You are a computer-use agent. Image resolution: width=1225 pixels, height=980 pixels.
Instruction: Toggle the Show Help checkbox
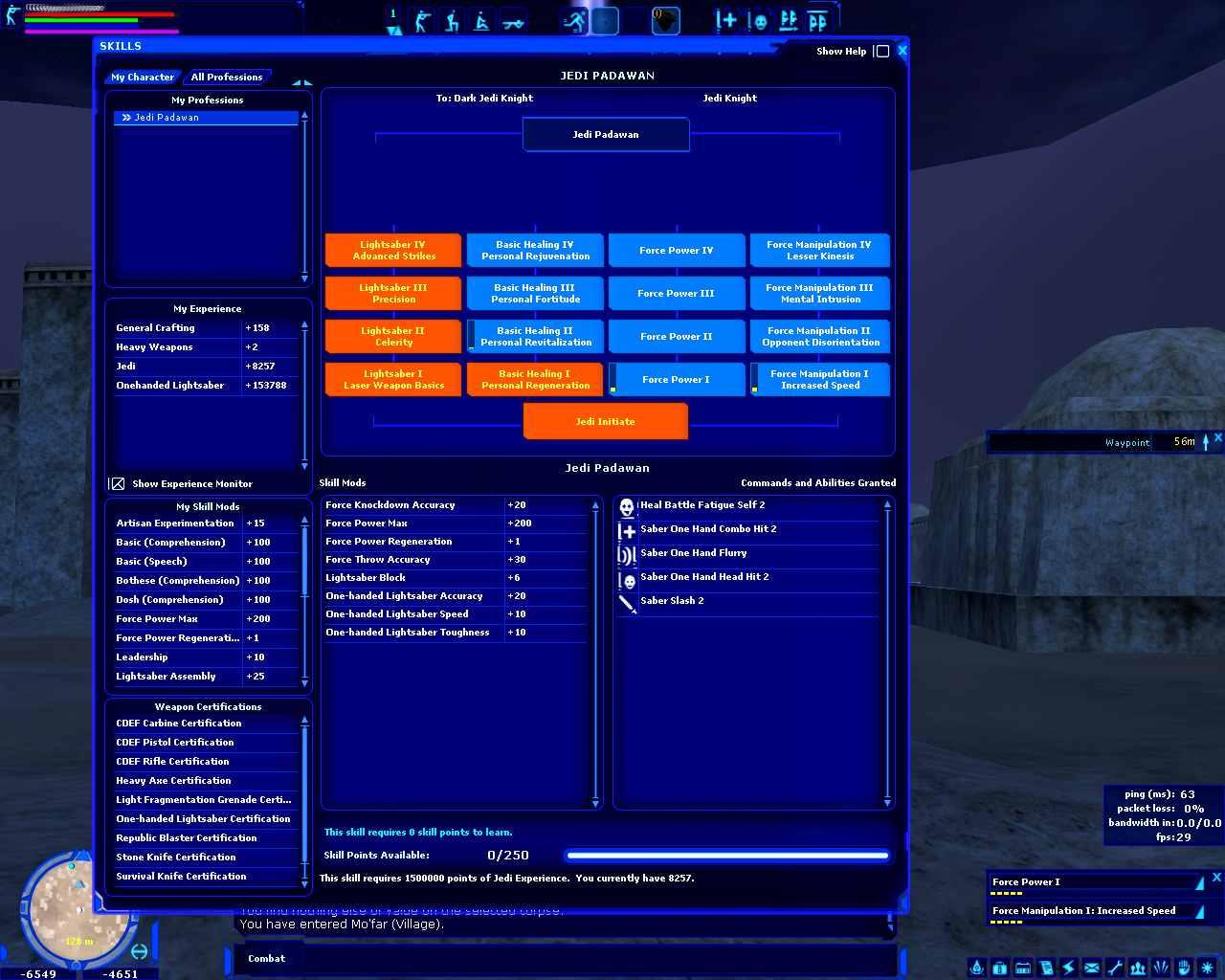pyautogui.click(x=882, y=52)
